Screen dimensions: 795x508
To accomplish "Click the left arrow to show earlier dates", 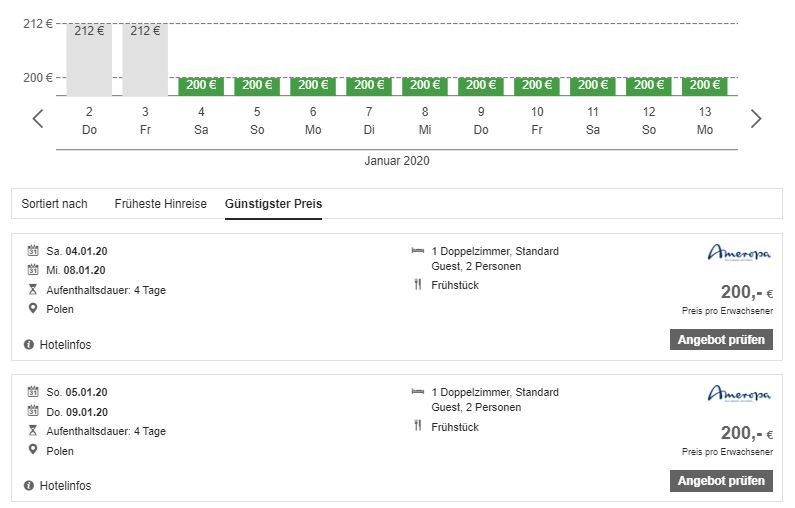I will pyautogui.click(x=38, y=119).
